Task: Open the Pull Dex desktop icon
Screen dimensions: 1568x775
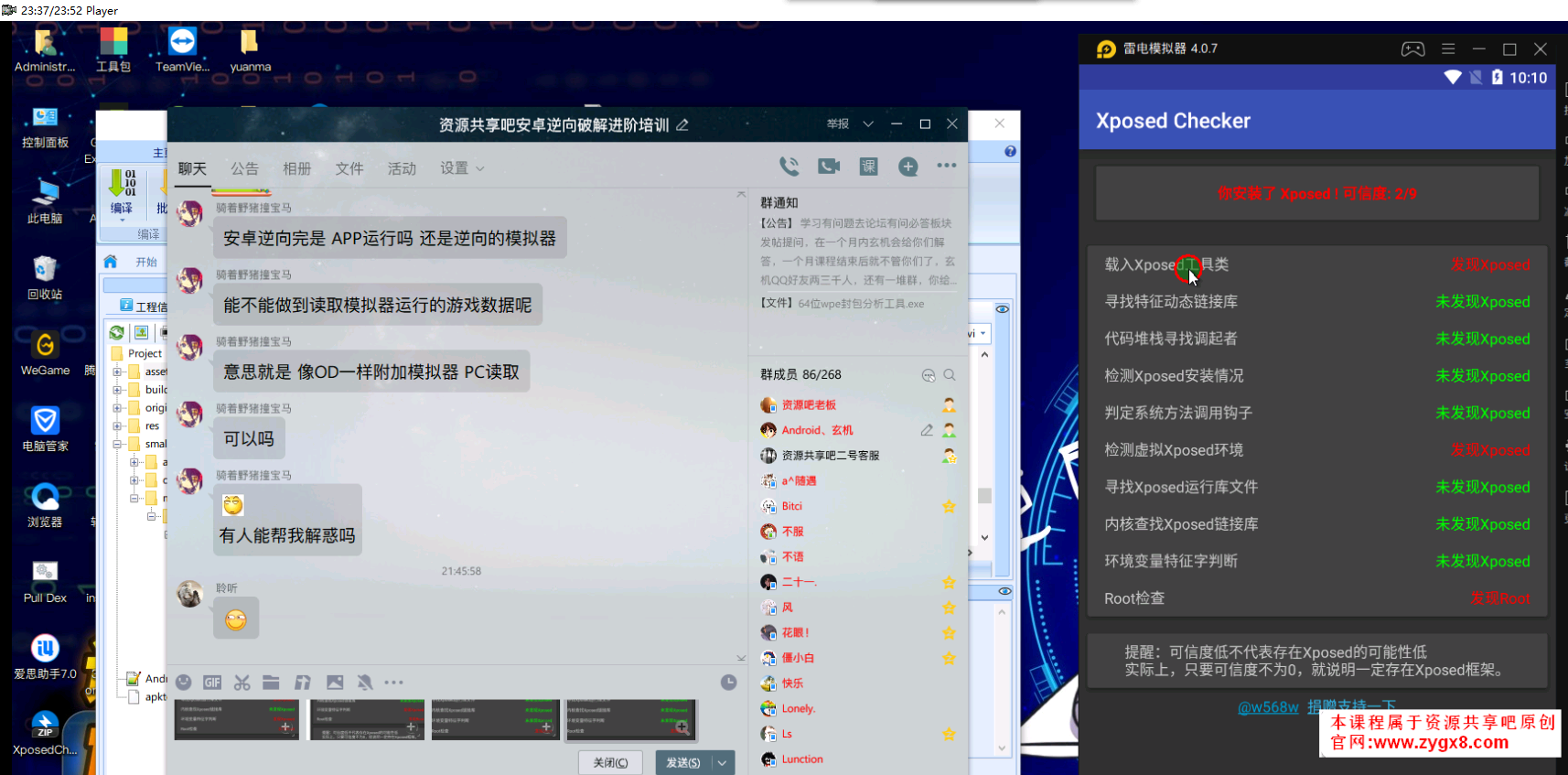Action: tap(45, 581)
